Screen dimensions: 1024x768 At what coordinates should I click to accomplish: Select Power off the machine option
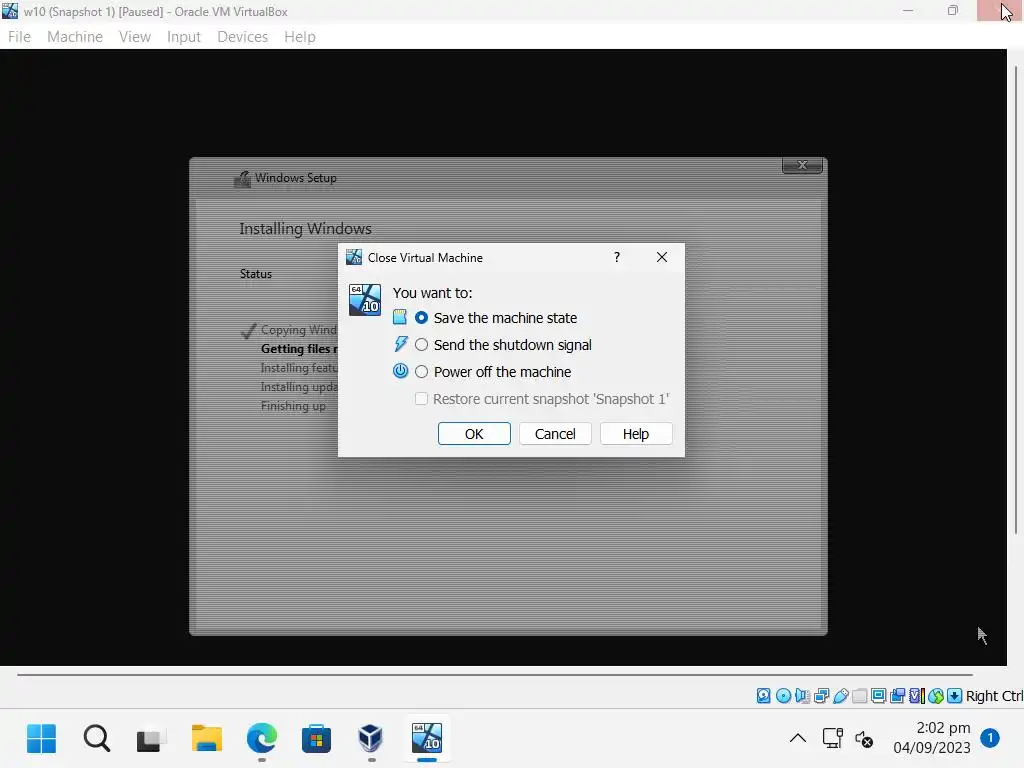point(421,372)
